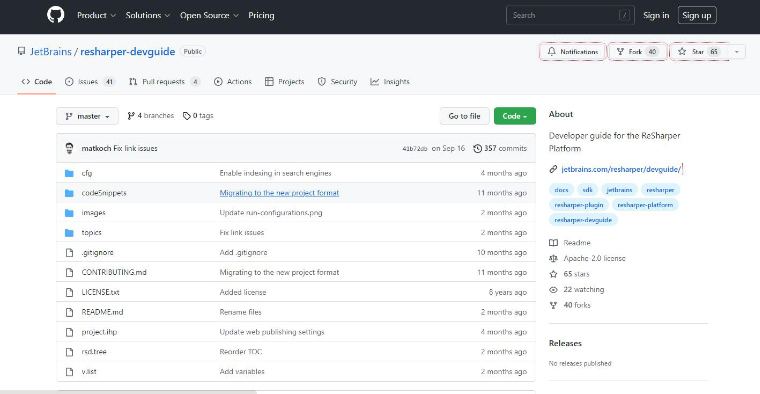Open the master branch selector

pyautogui.click(x=87, y=116)
